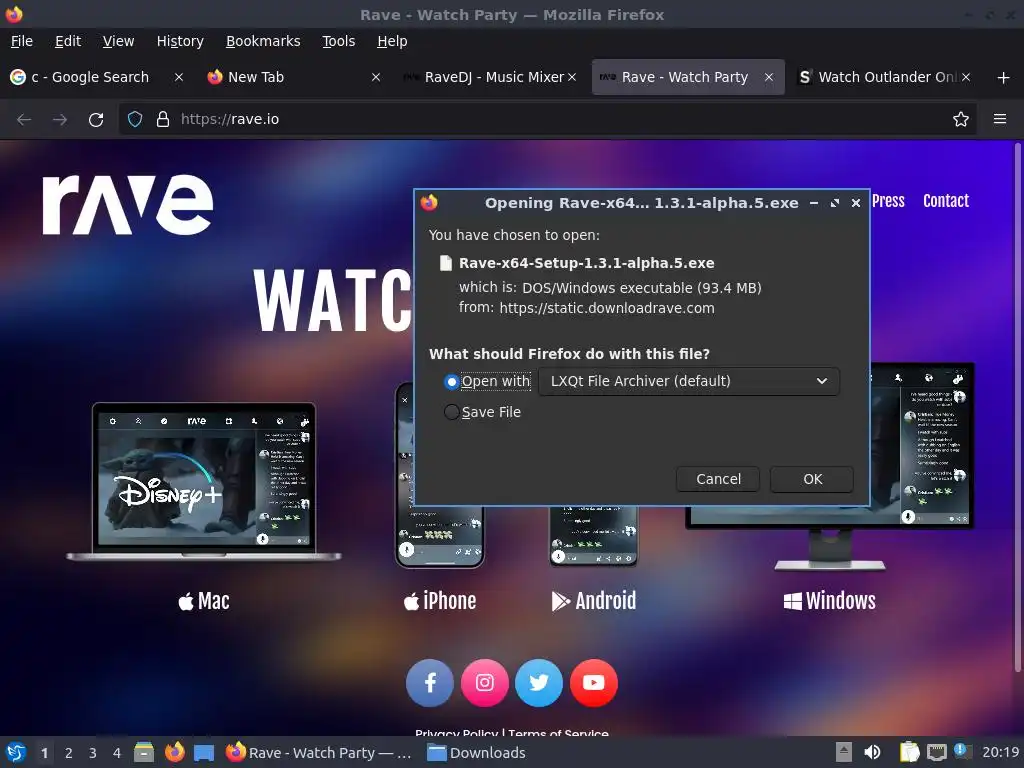
Task: Open the View menu
Action: point(118,41)
